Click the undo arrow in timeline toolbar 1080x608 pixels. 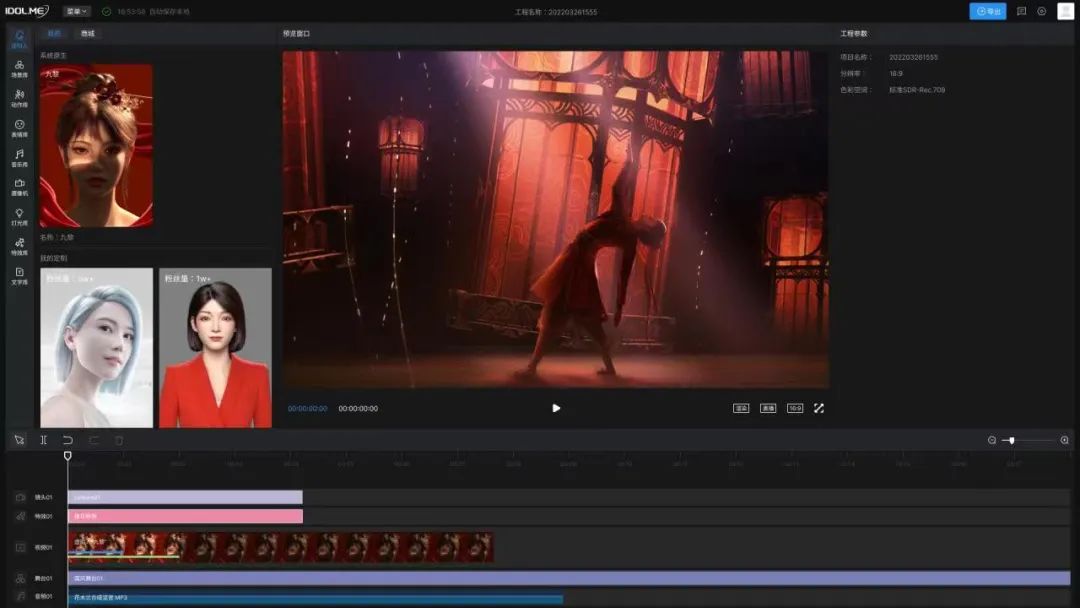68,440
